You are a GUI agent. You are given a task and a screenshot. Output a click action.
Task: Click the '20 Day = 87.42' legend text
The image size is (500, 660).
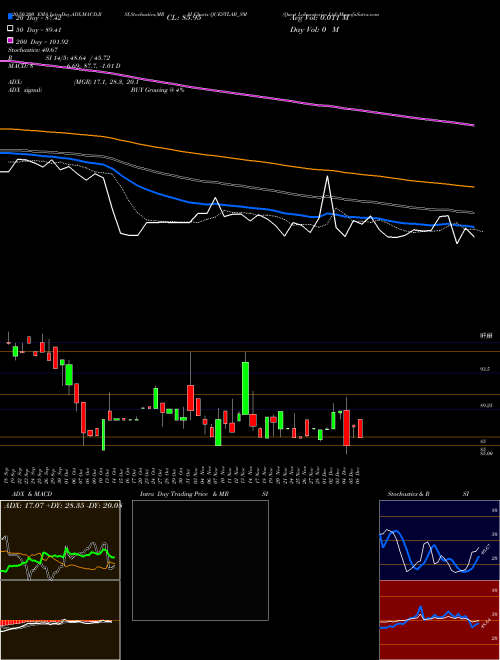pyautogui.click(x=39, y=18)
